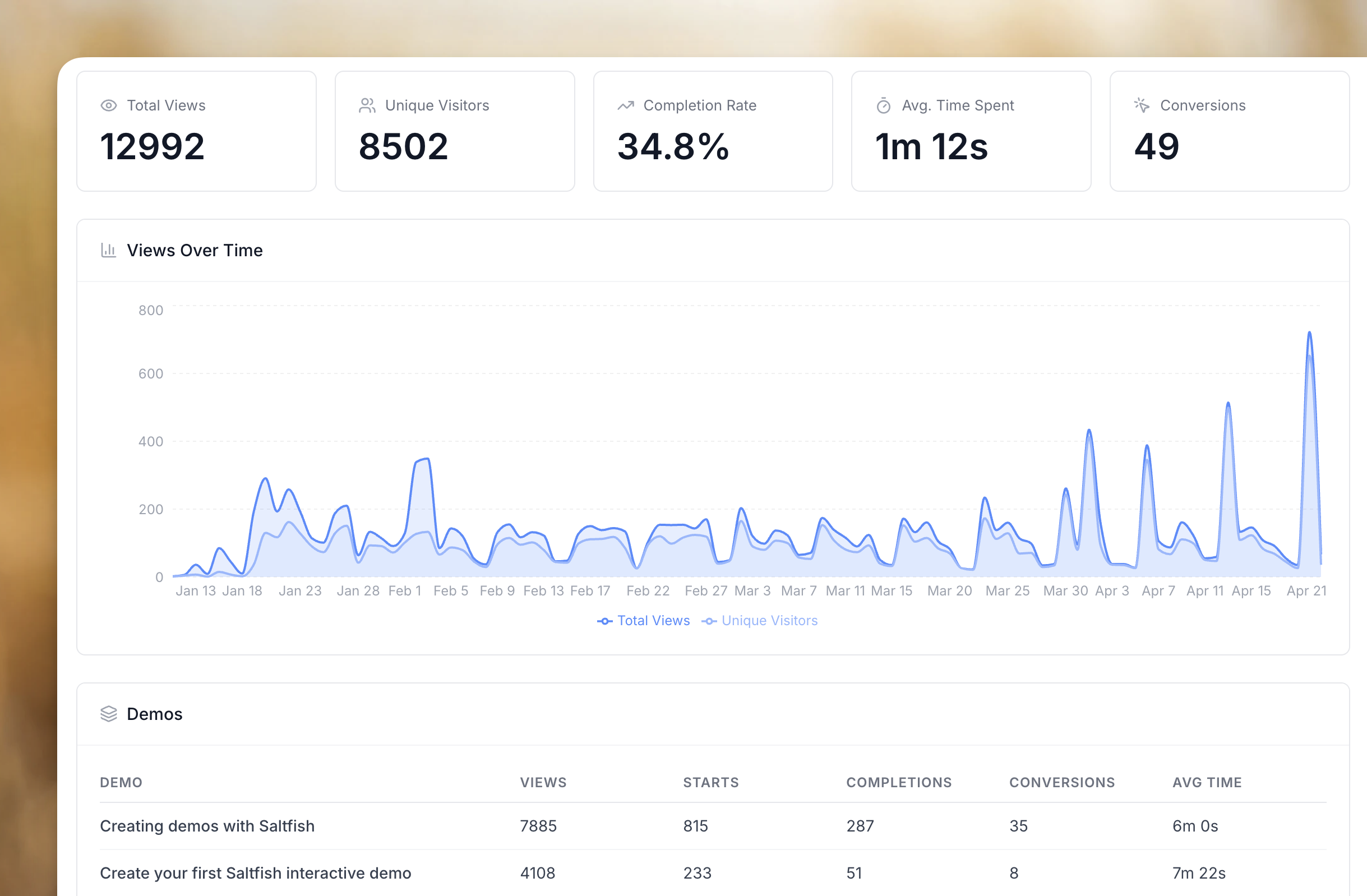Image resolution: width=1367 pixels, height=896 pixels.
Task: Click the cursor-click icon beside Conversions
Action: click(1141, 105)
